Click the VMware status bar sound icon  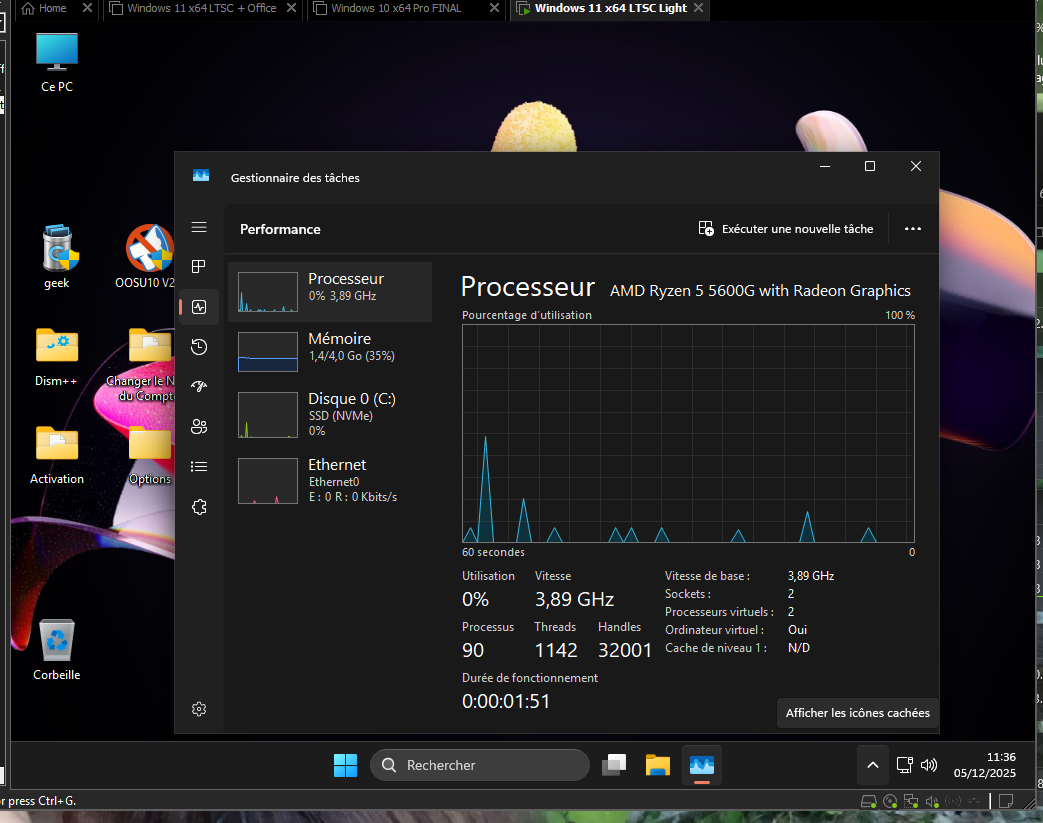pyautogui.click(x=933, y=802)
